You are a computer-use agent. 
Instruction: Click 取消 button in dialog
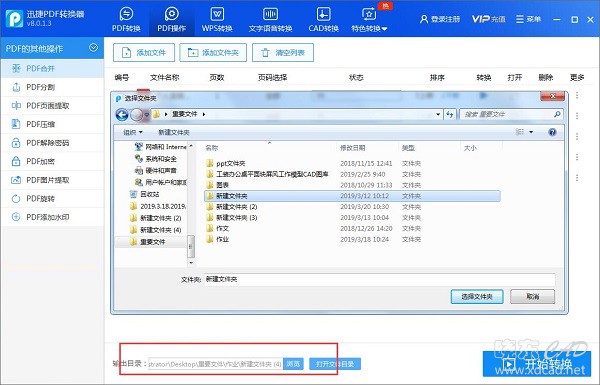tap(532, 297)
